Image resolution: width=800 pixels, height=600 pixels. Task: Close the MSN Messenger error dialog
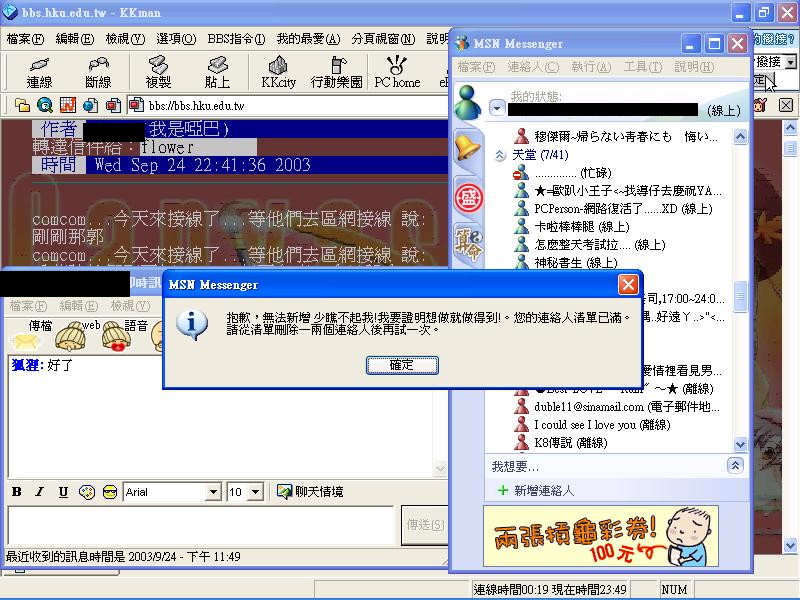[x=628, y=284]
